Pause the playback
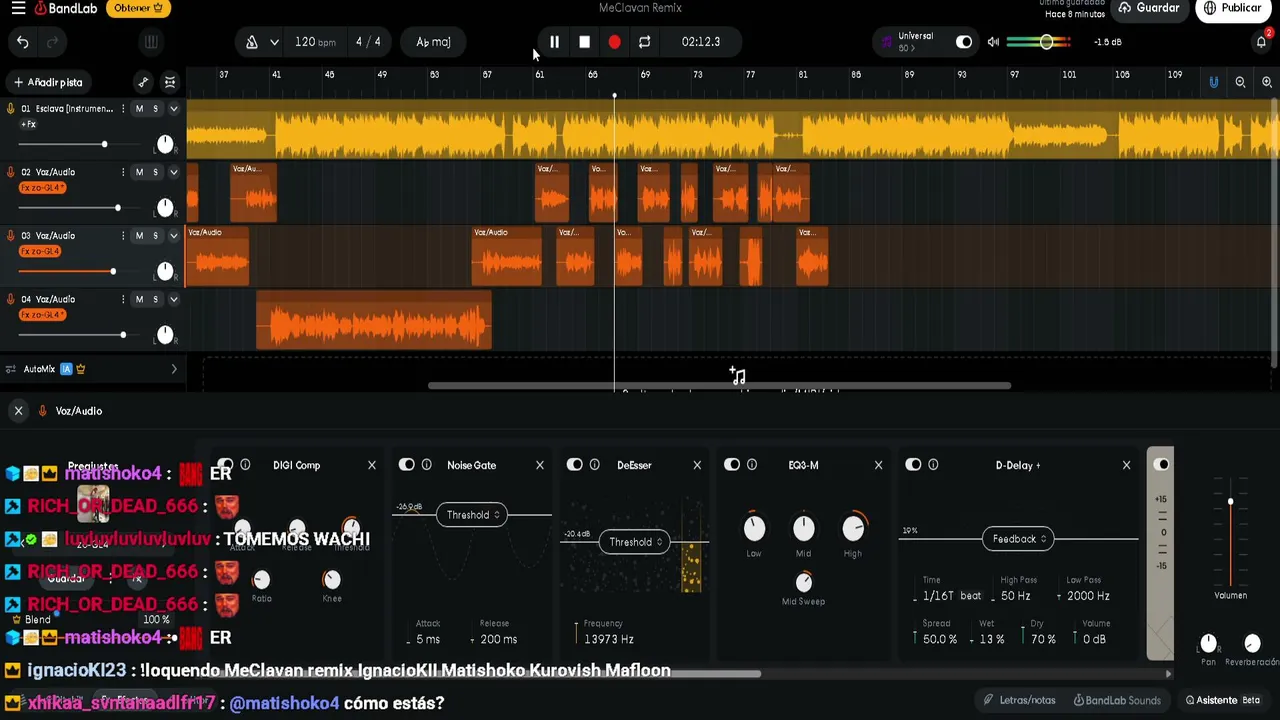The width and height of the screenshot is (1280, 720). (x=554, y=42)
